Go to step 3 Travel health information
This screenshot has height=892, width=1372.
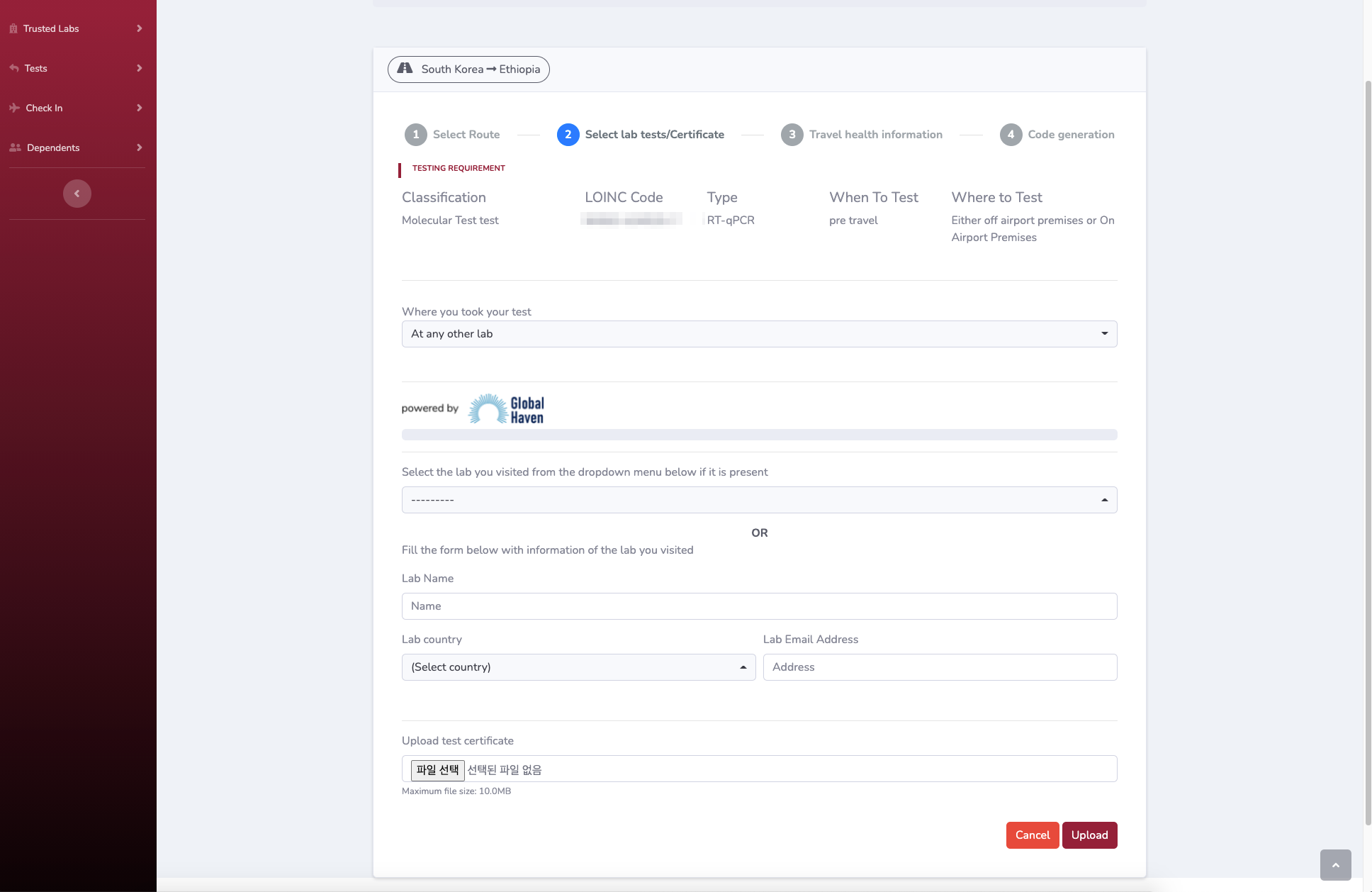[x=862, y=135]
